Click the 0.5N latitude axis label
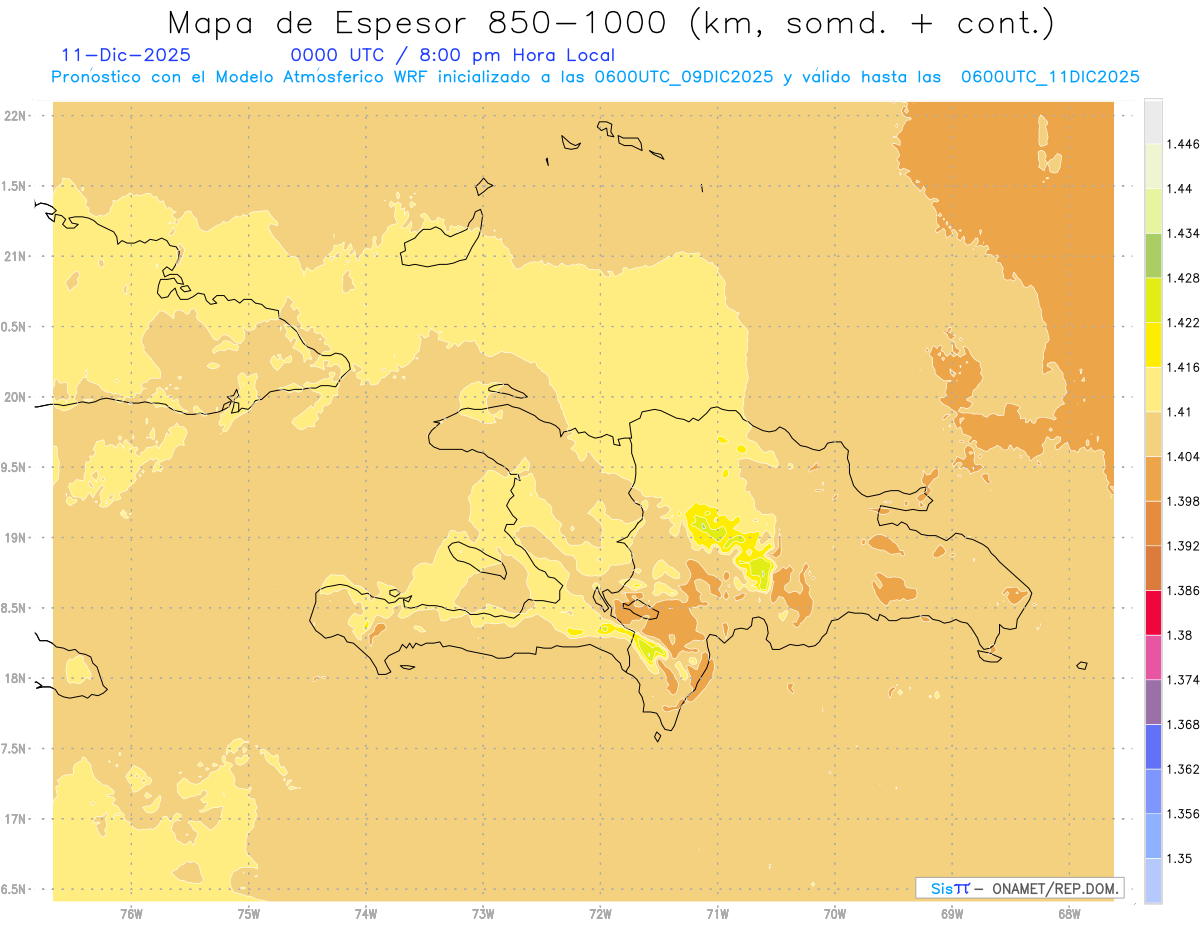Screen dimensions: 1200x927 [x=15, y=327]
